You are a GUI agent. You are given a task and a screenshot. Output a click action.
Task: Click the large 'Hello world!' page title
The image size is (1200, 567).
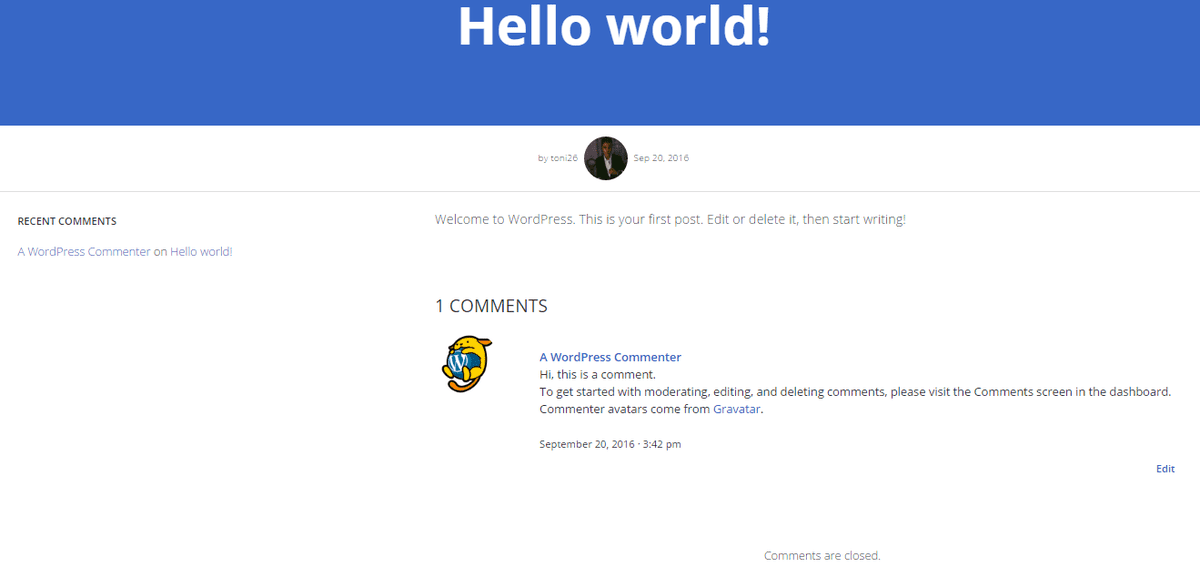click(614, 26)
